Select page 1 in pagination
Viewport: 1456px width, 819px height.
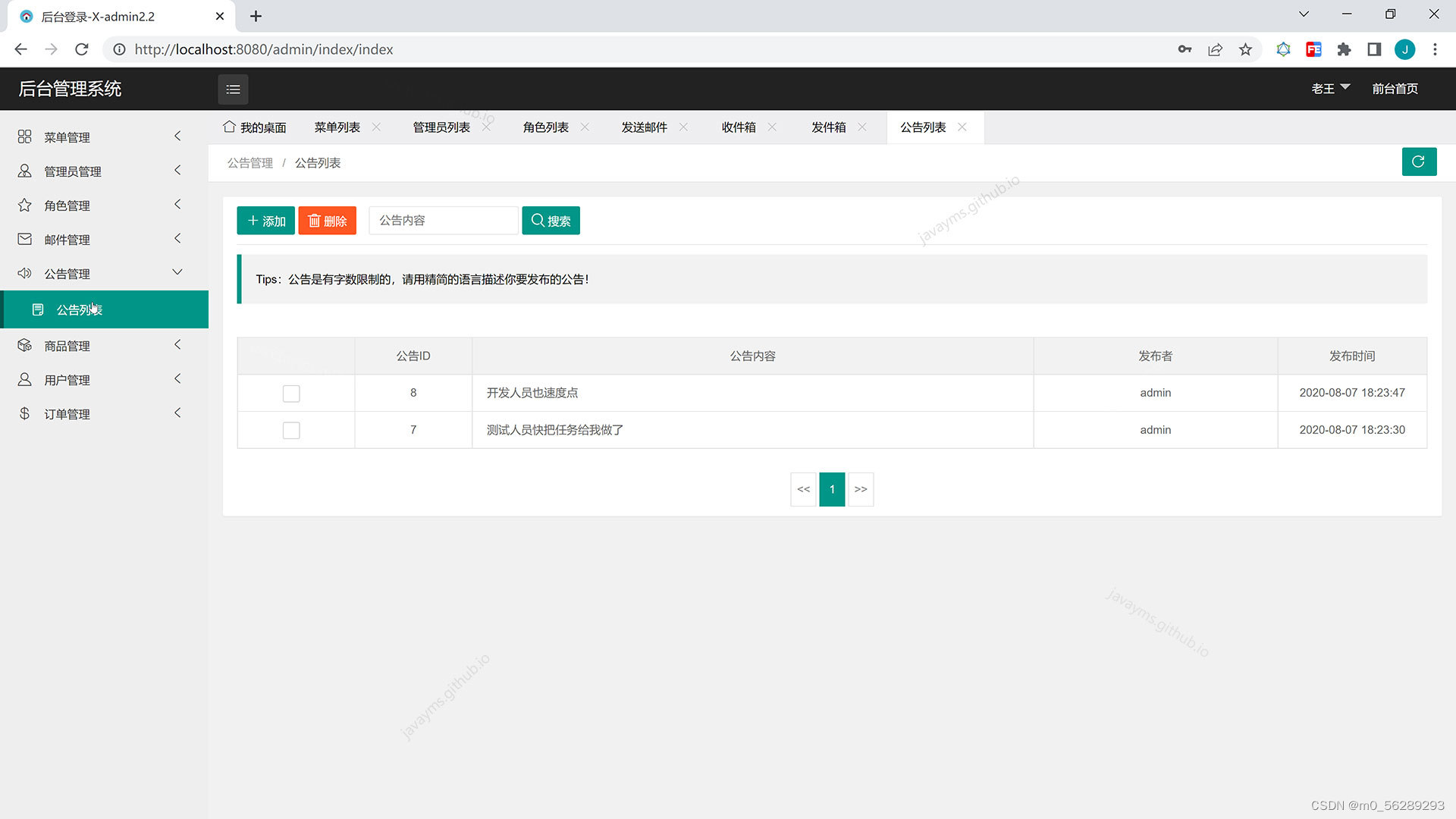[832, 489]
